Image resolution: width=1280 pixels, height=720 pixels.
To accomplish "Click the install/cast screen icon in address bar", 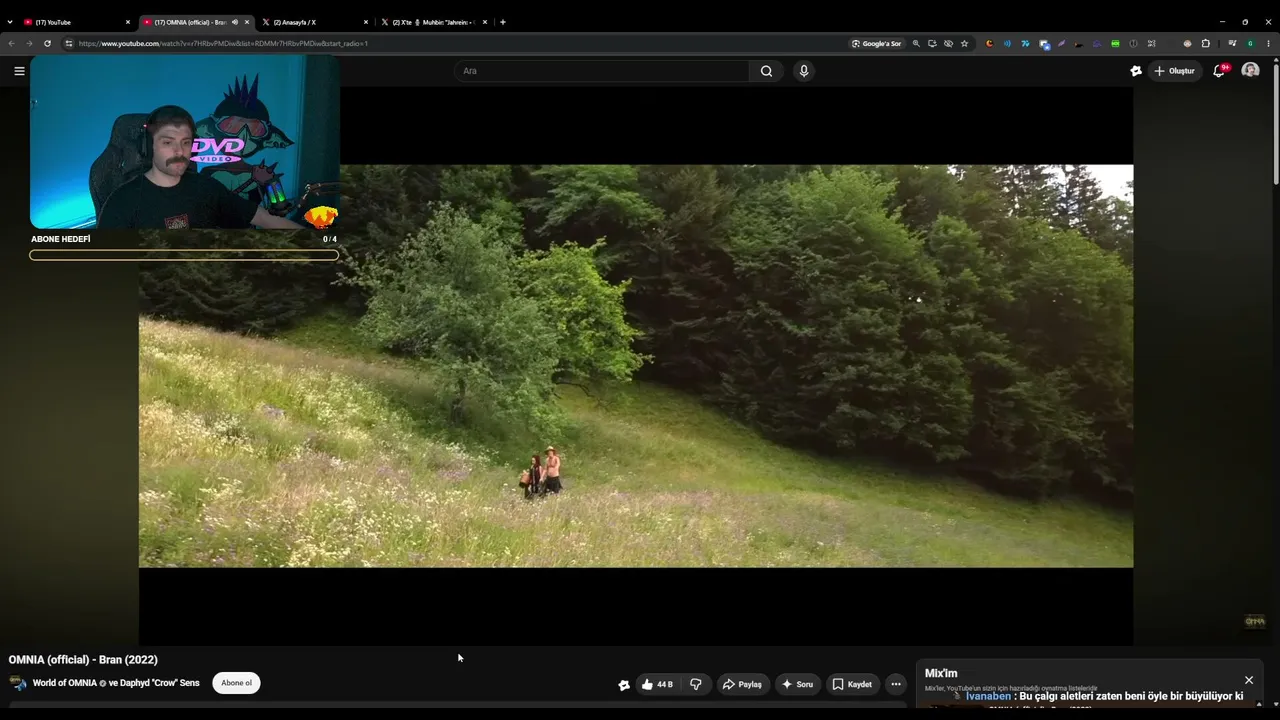I will tap(932, 43).
